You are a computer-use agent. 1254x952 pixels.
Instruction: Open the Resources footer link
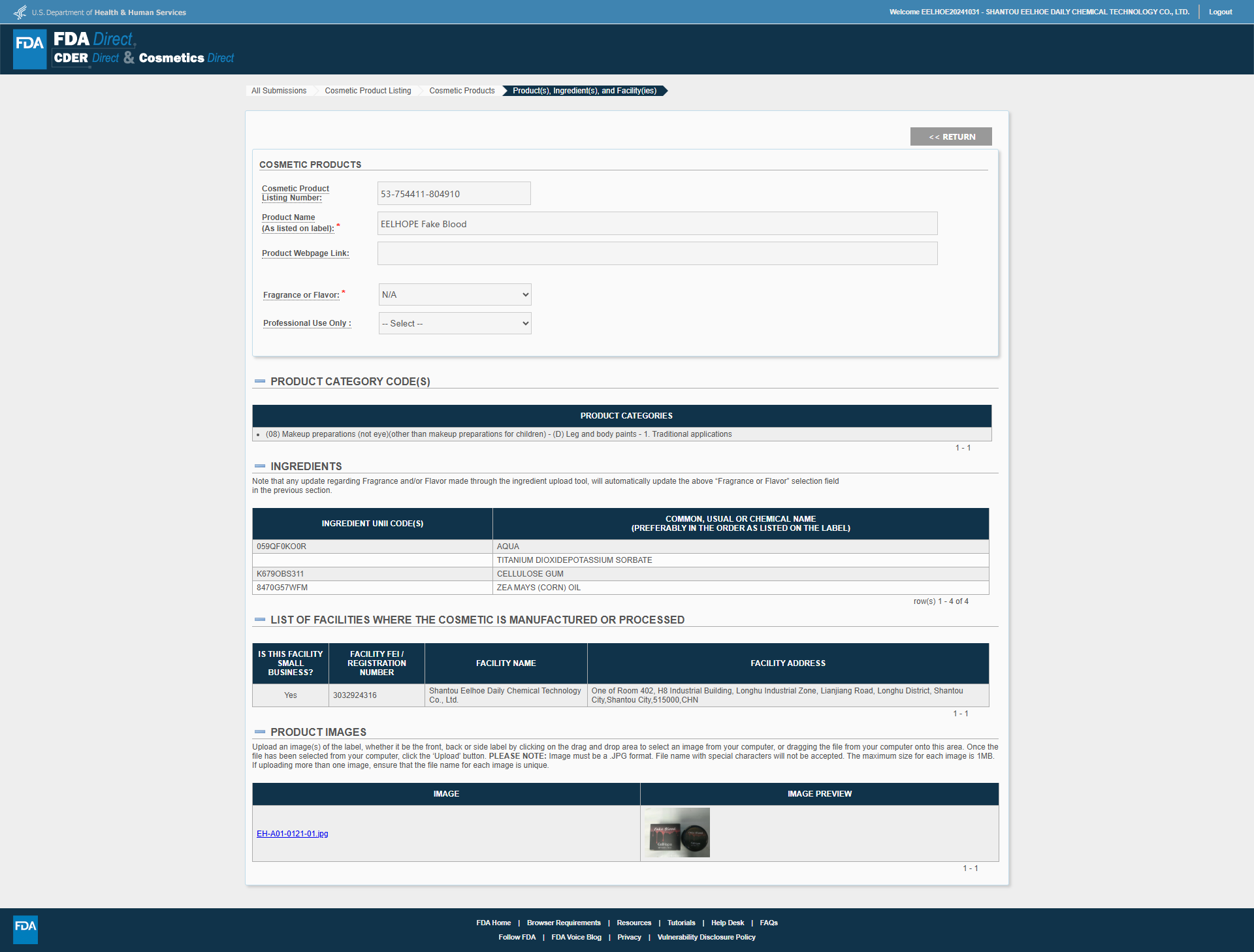pos(634,923)
